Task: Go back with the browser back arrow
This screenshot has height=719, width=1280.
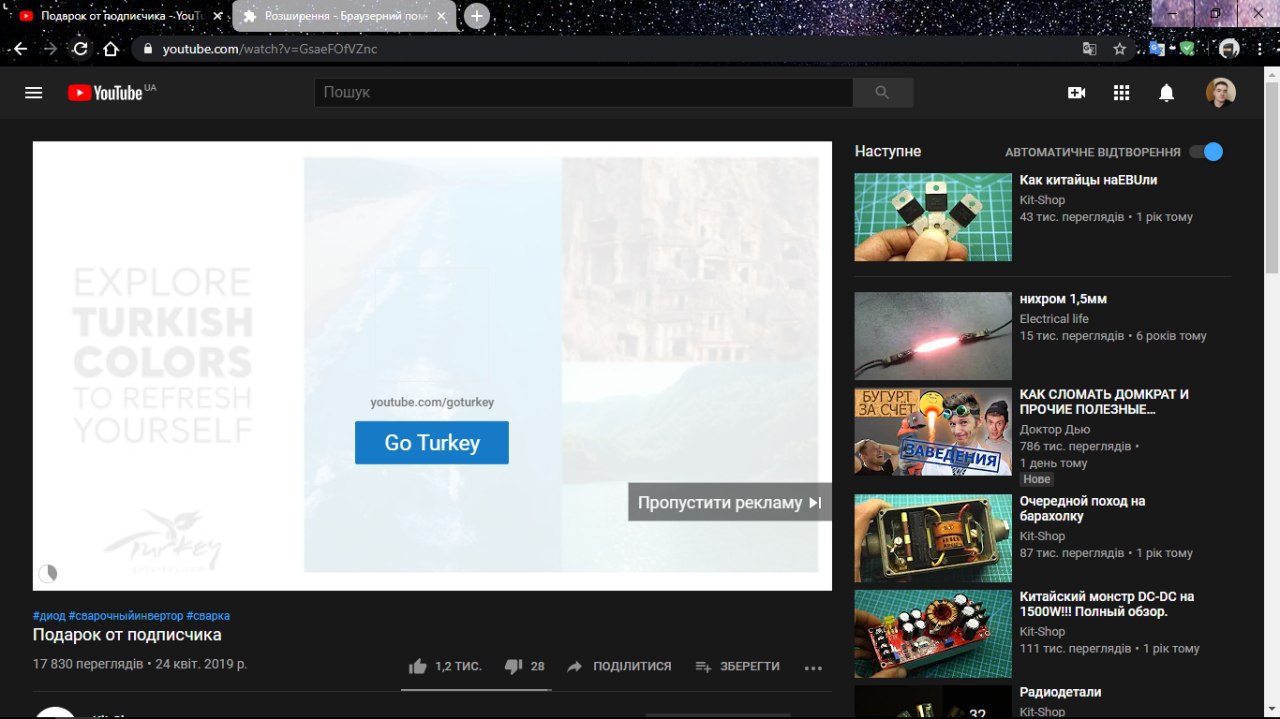Action: tap(20, 48)
